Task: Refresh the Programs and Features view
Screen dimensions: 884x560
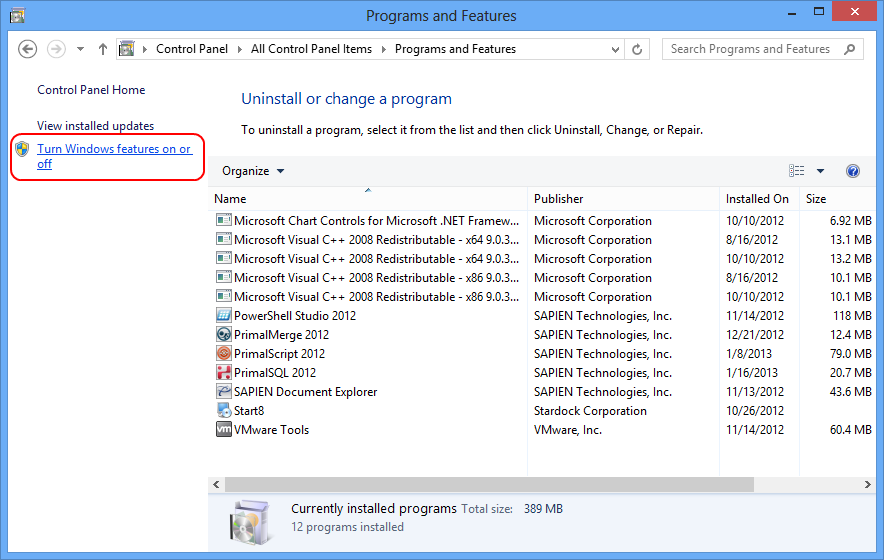Action: (x=637, y=49)
